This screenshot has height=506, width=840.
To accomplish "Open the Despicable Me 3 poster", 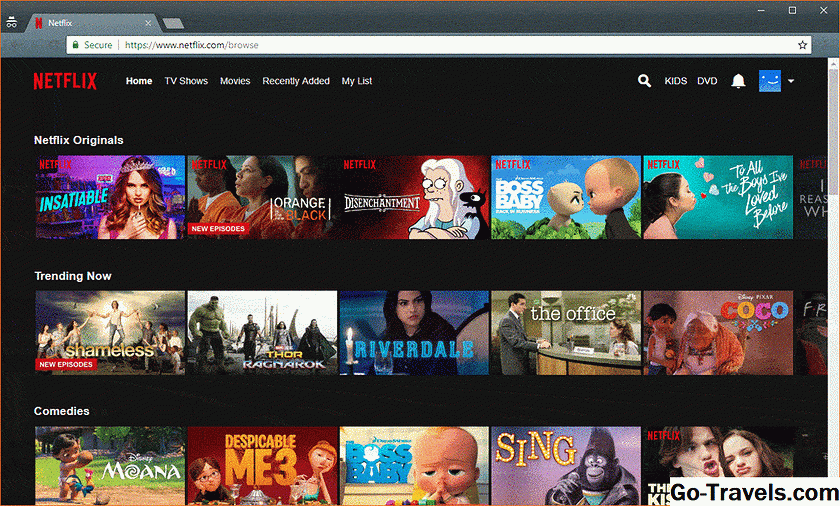I will coord(262,466).
